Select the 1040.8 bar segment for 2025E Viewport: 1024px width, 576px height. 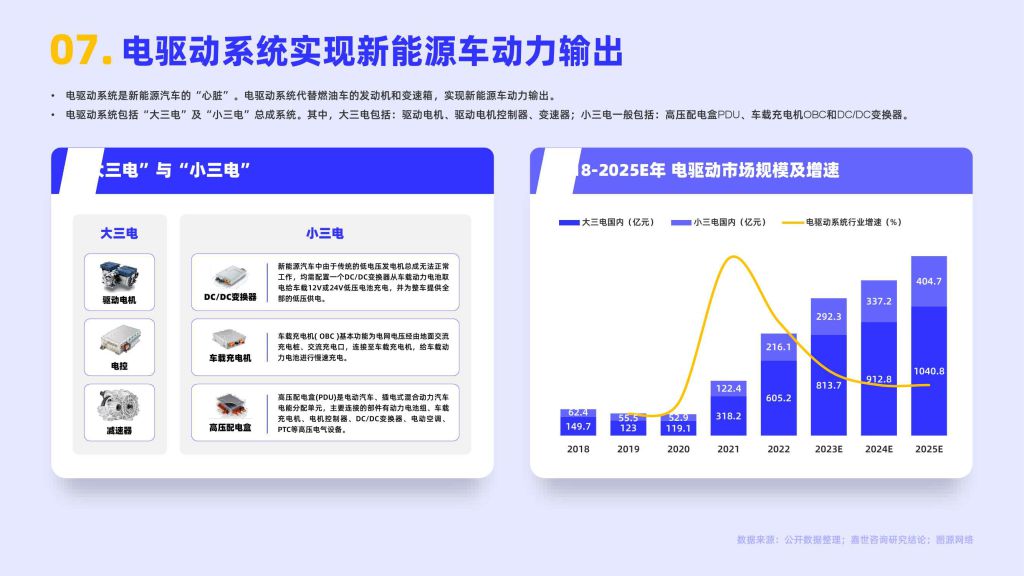tap(928, 371)
